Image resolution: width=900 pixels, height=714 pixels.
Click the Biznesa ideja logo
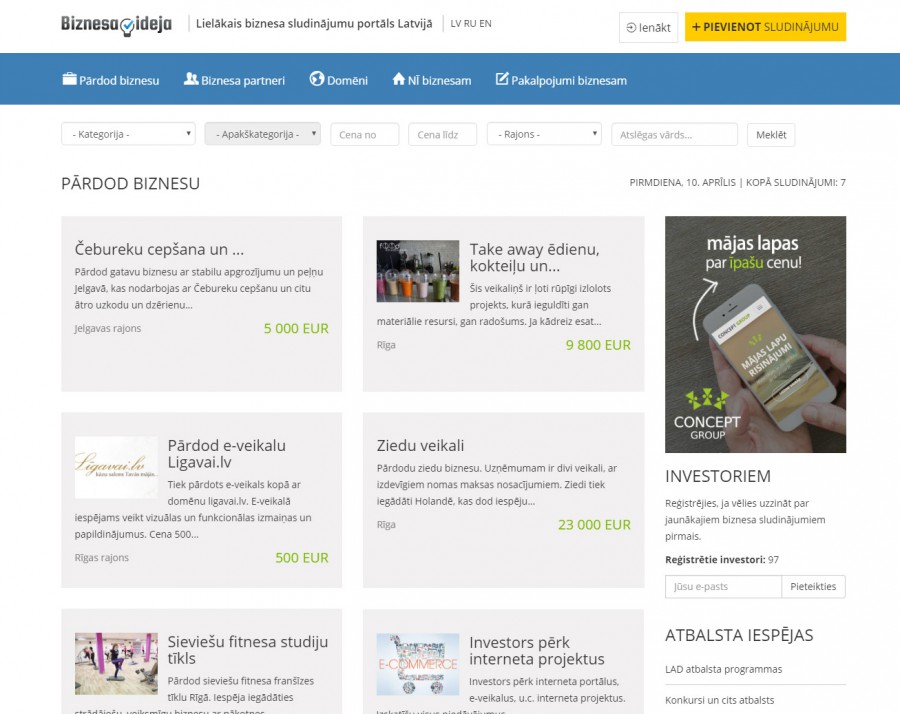coord(116,25)
